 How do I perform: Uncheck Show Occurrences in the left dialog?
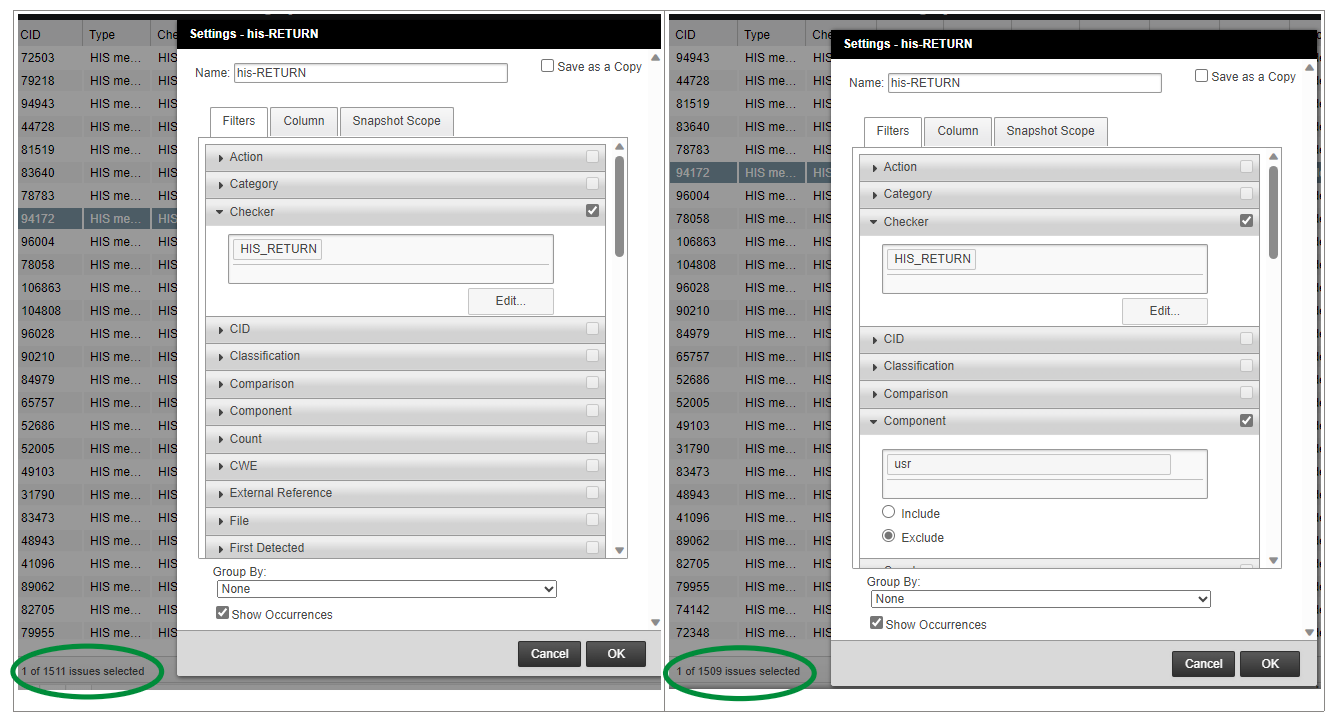point(223,613)
